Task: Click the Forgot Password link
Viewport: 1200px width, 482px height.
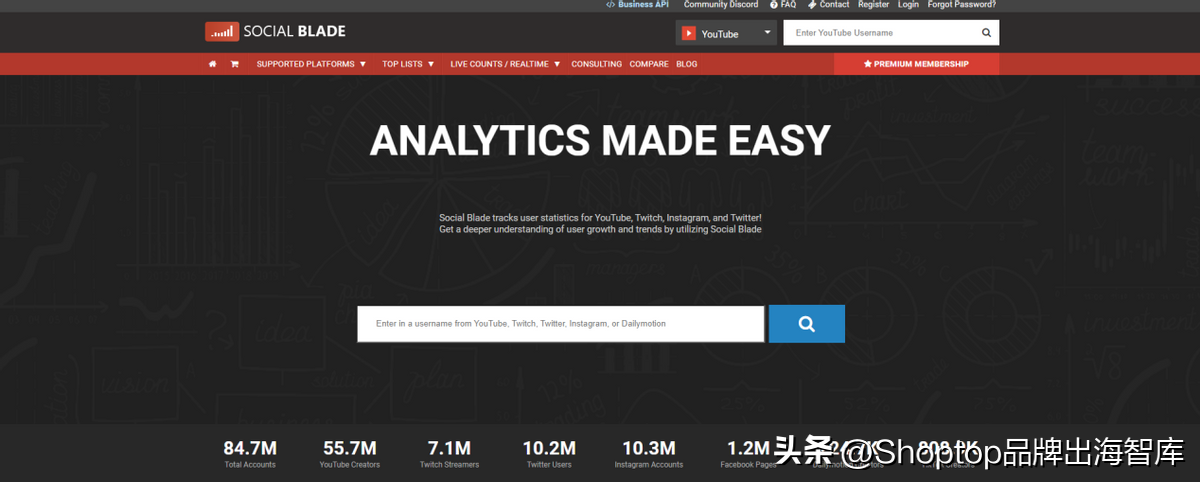Action: click(961, 5)
